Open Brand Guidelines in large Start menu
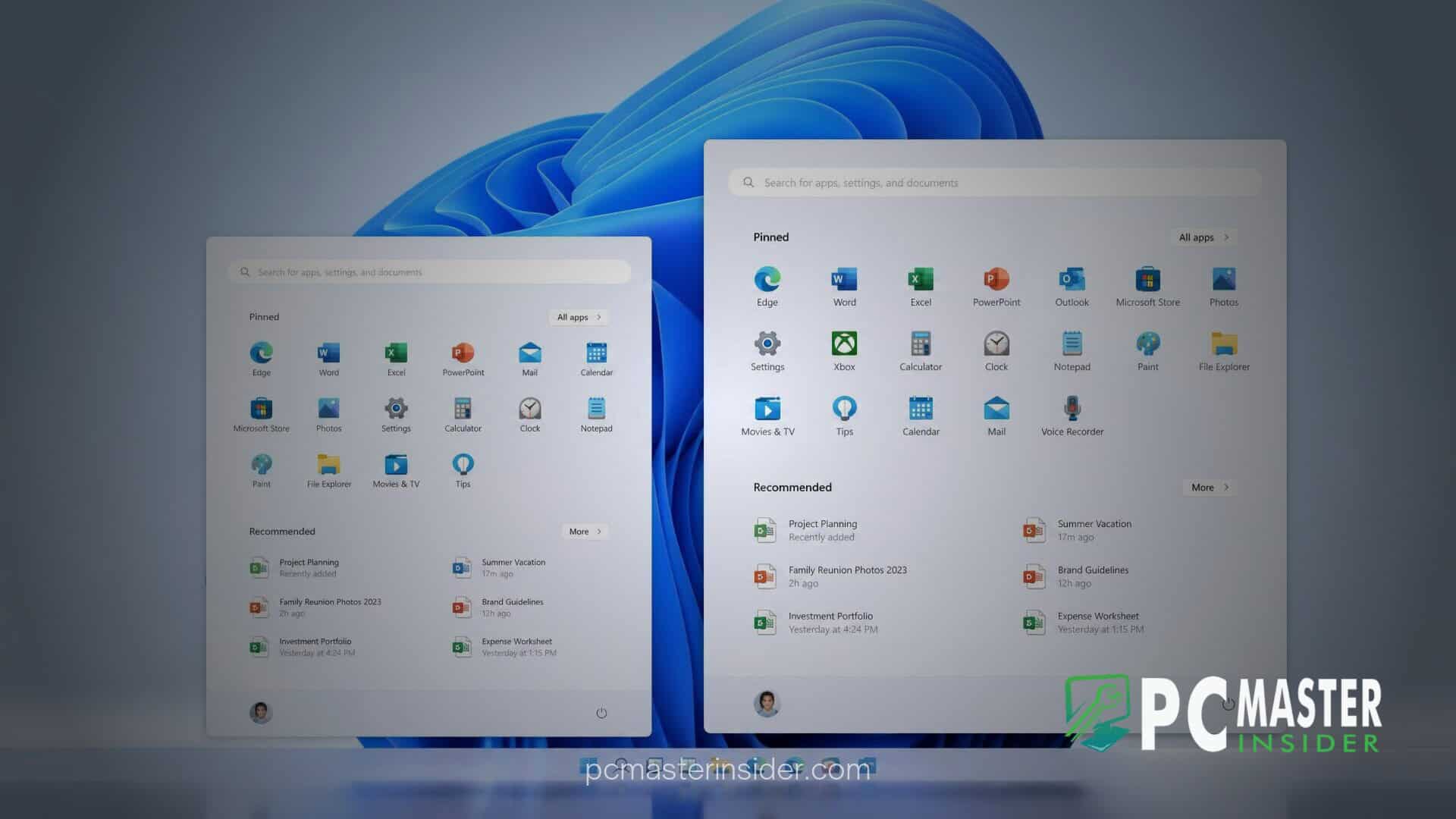This screenshot has height=819, width=1456. point(1076,576)
